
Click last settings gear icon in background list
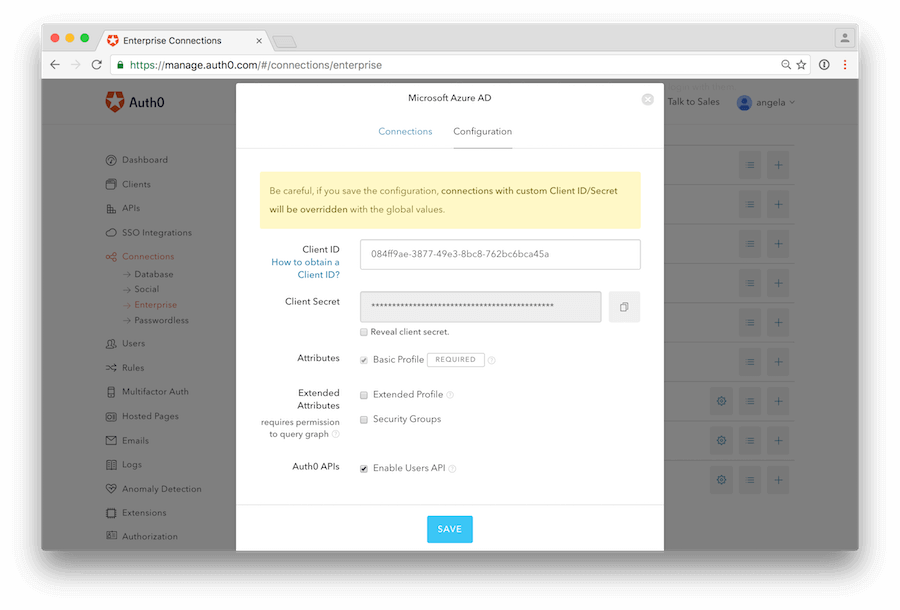721,480
